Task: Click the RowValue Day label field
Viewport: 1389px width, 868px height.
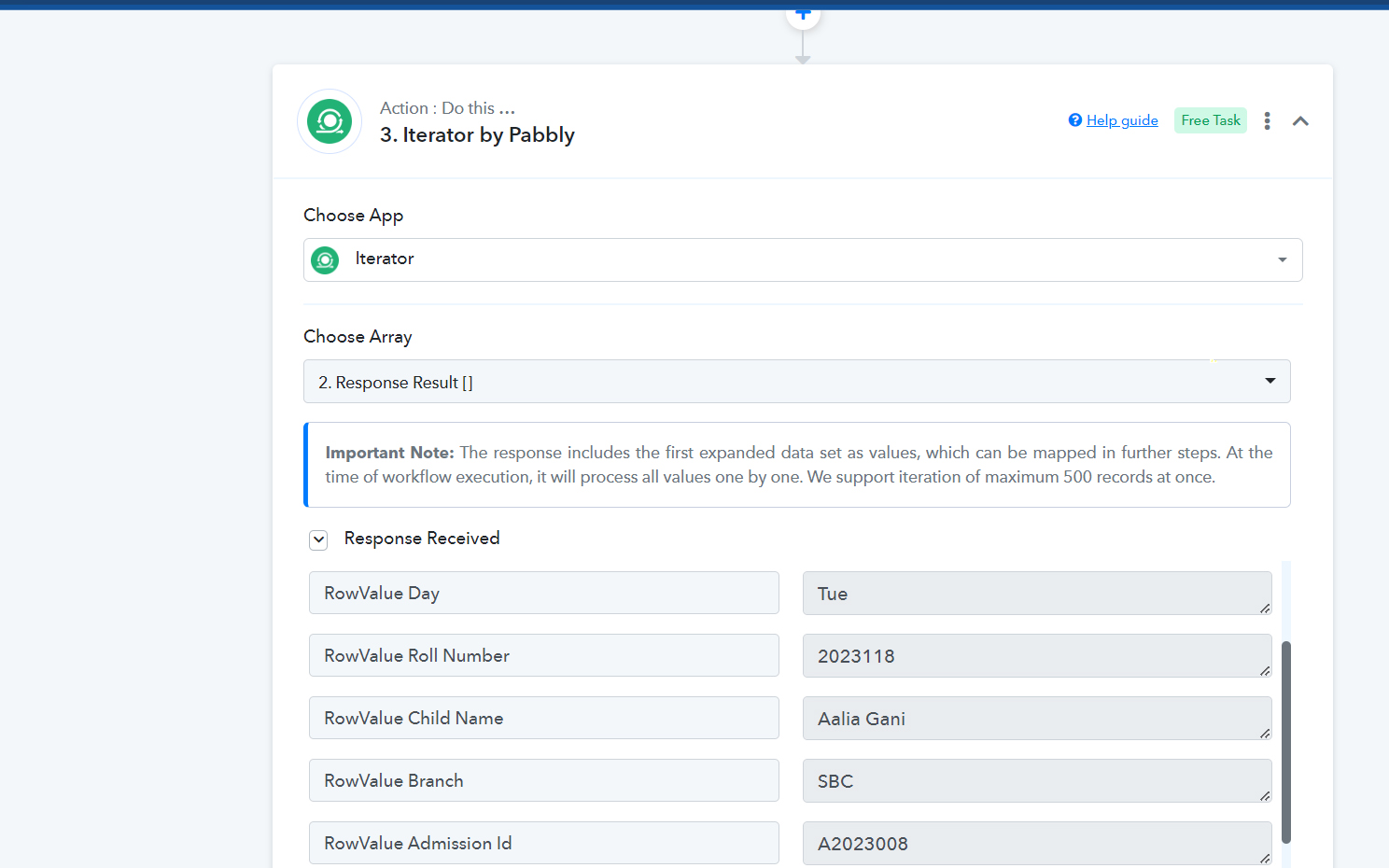Action: coord(544,594)
